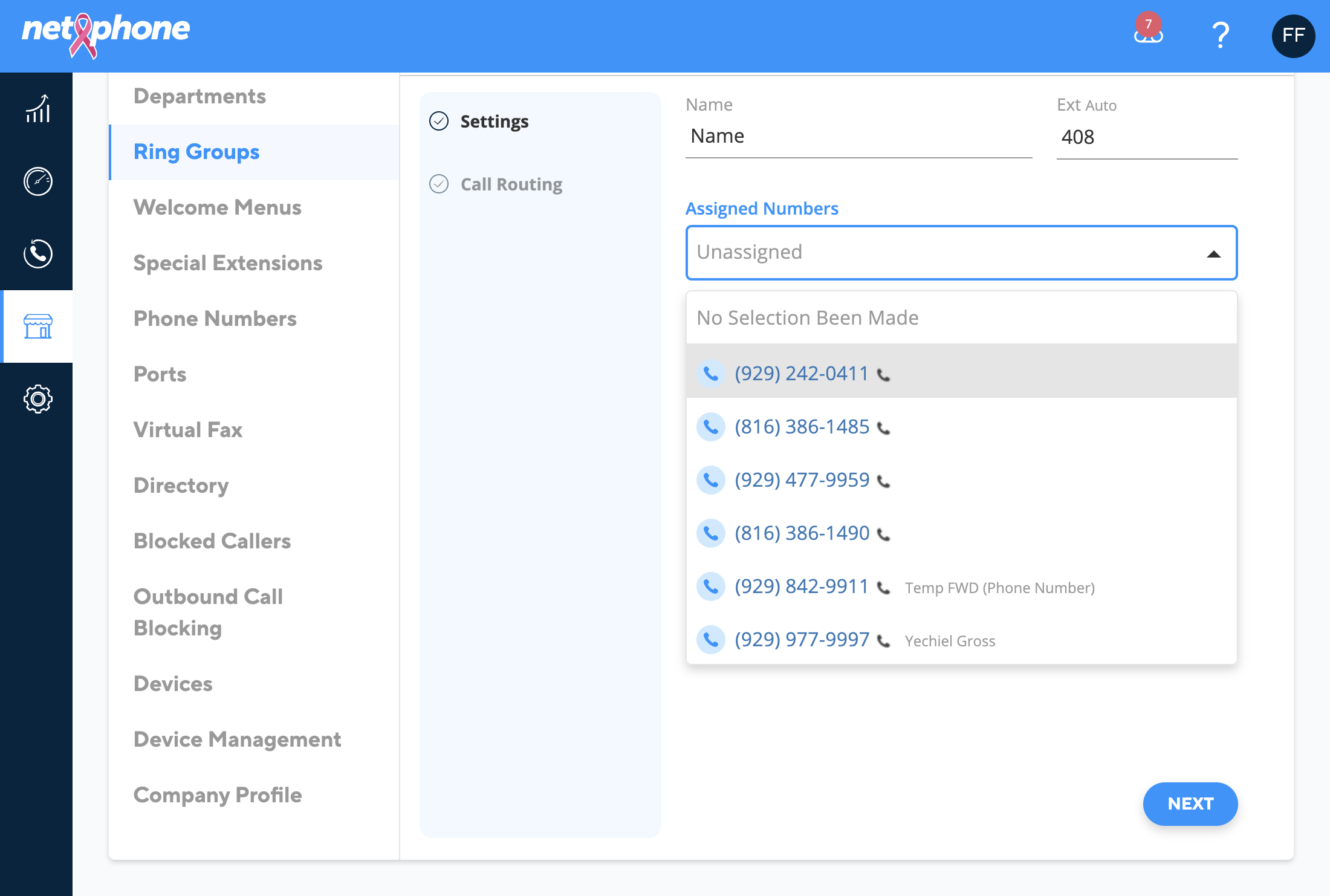Screen dimensions: 1330x896
Task: Open the settings gear icon in sidebar
Action: (x=37, y=399)
